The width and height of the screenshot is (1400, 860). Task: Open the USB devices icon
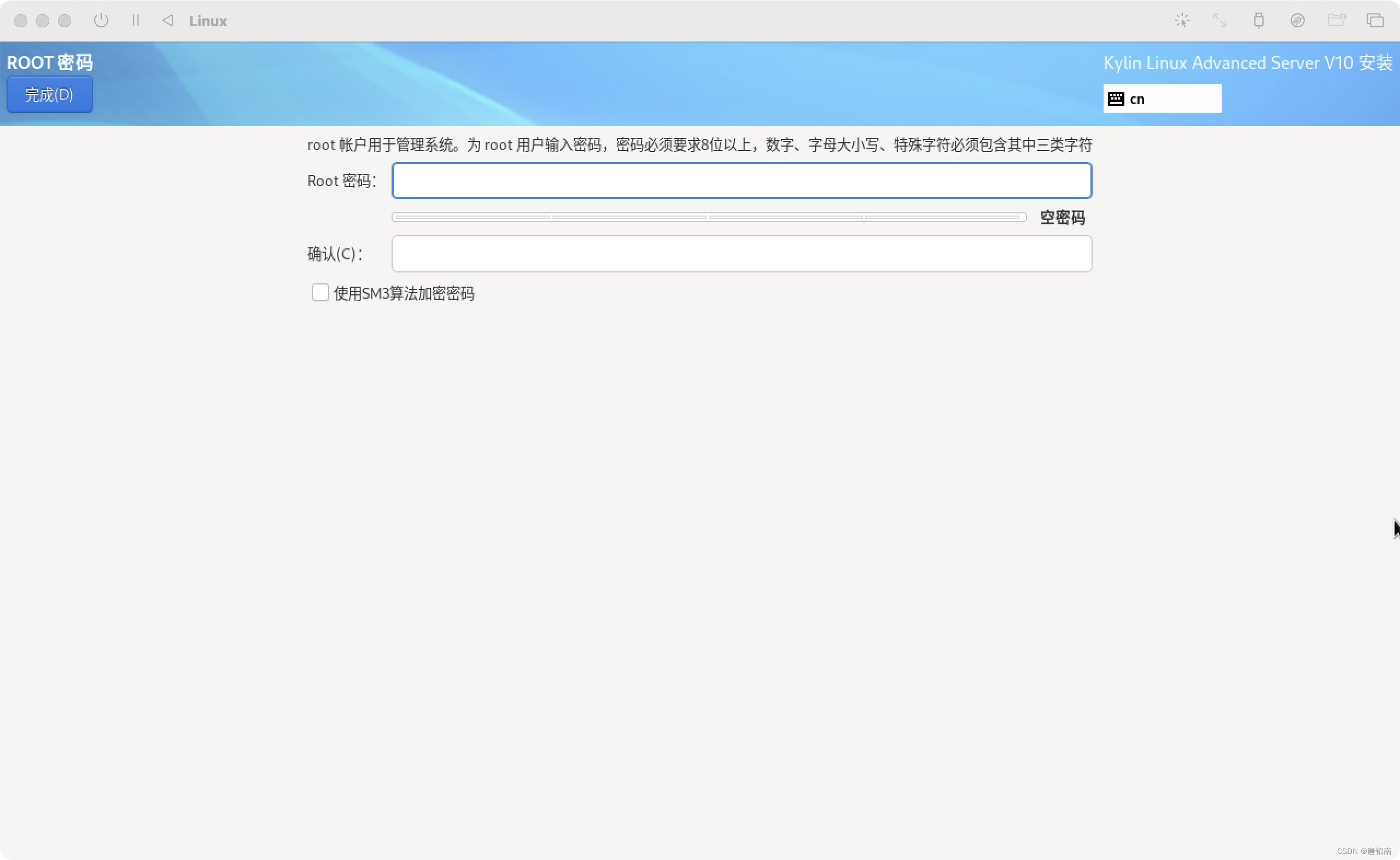pos(1258,20)
